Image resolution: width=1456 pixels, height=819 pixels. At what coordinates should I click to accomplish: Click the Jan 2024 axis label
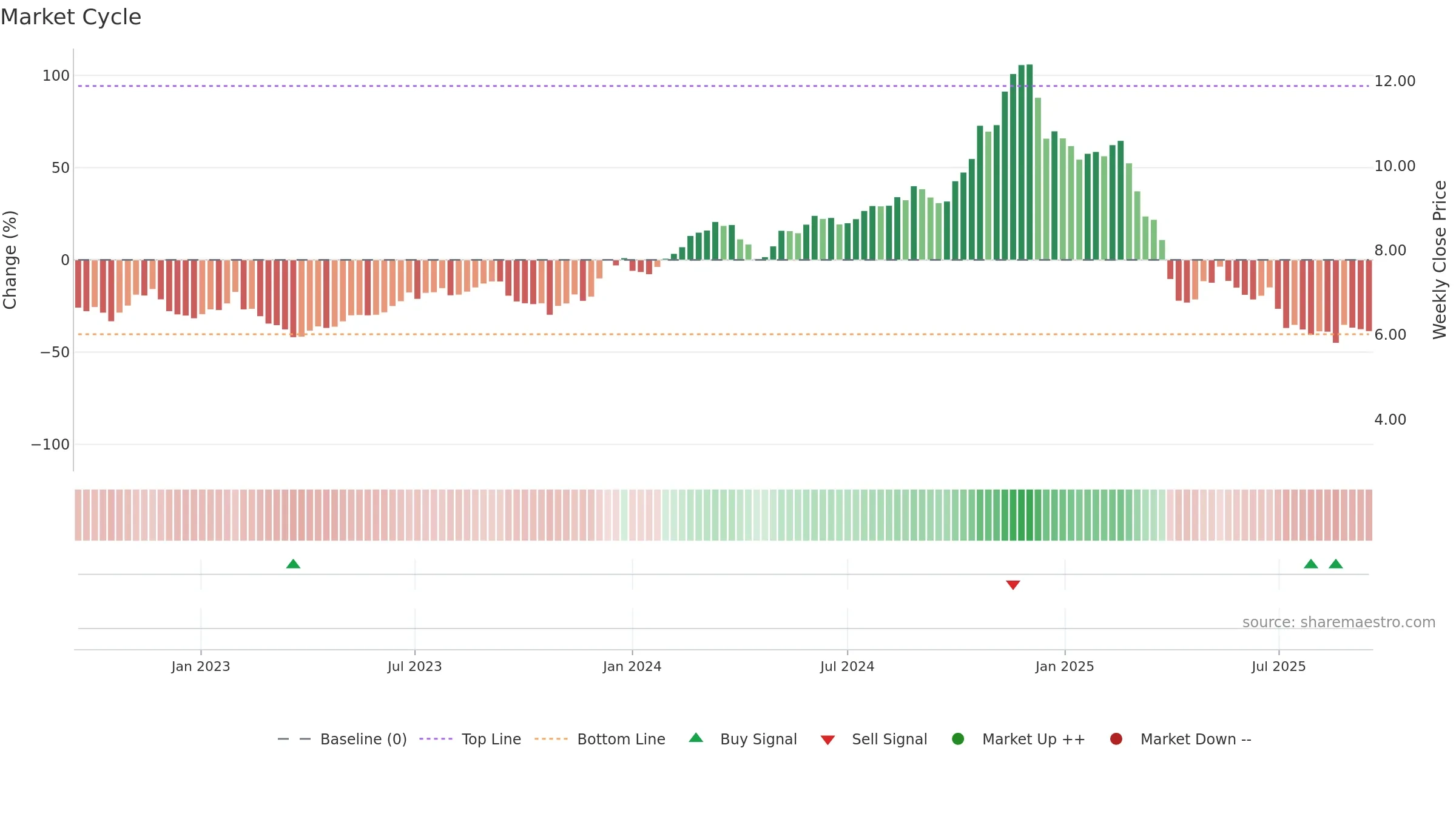632,666
